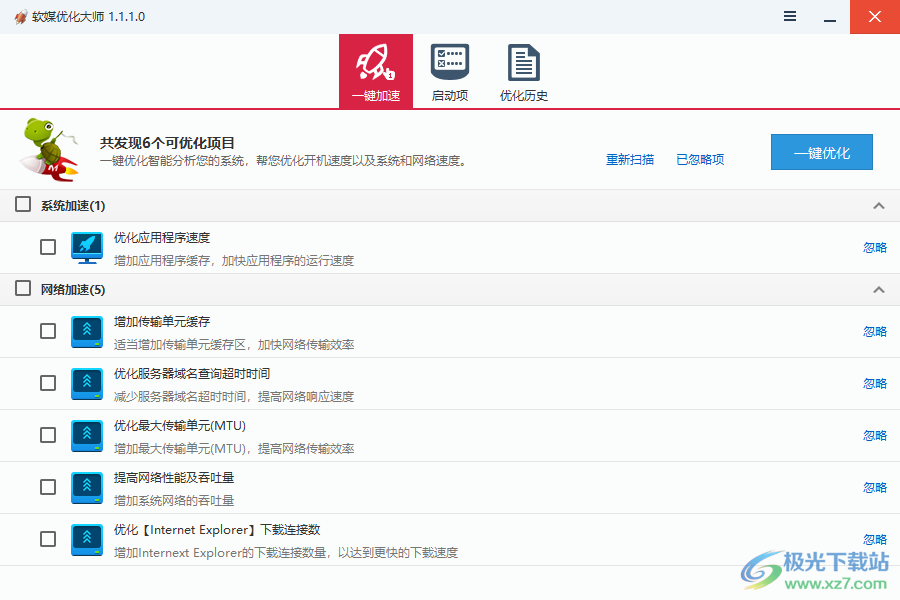Ignore the 优化【Internet Explorer】下载连接数 item

874,539
